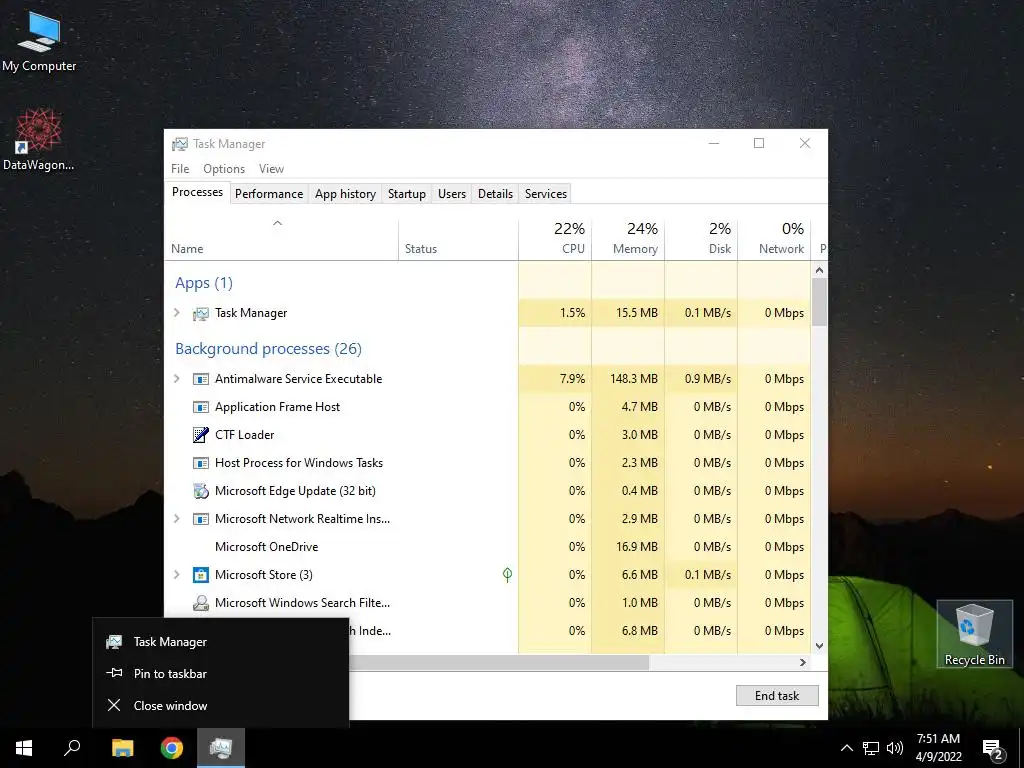Click Microsoft Network Realtime Inspection icon

point(200,519)
